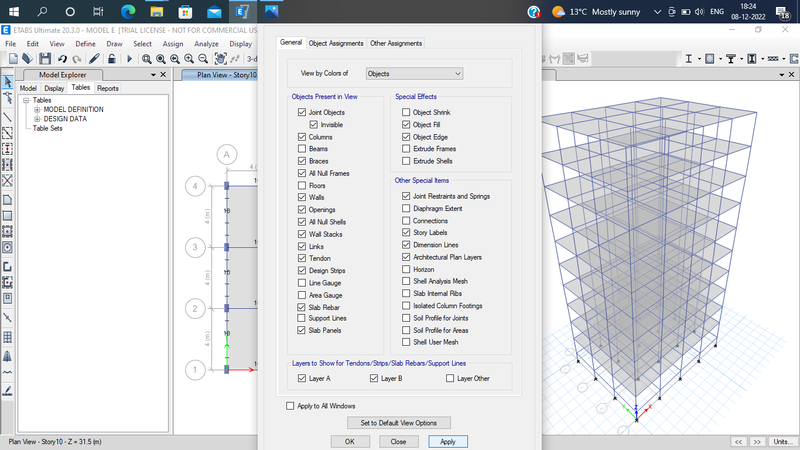This screenshot has height=450, width=800.
Task: Uncheck the Joint Objects checkbox
Action: 302,112
